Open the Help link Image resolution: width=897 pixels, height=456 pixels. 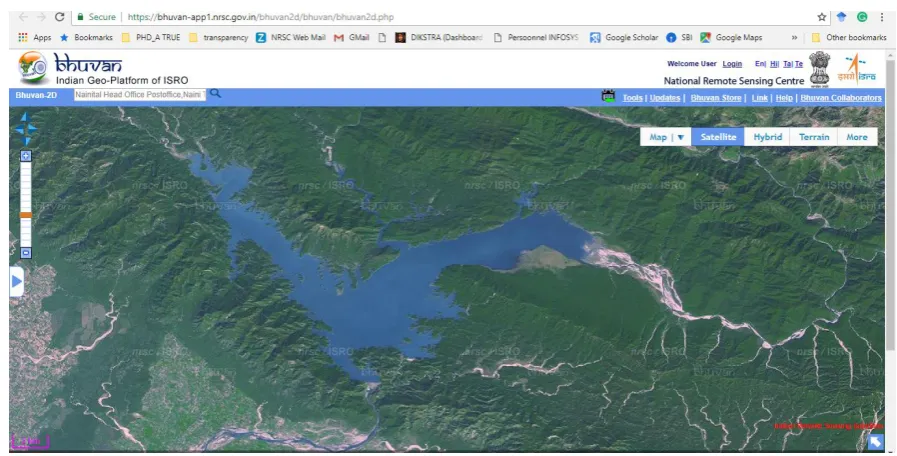click(x=784, y=98)
